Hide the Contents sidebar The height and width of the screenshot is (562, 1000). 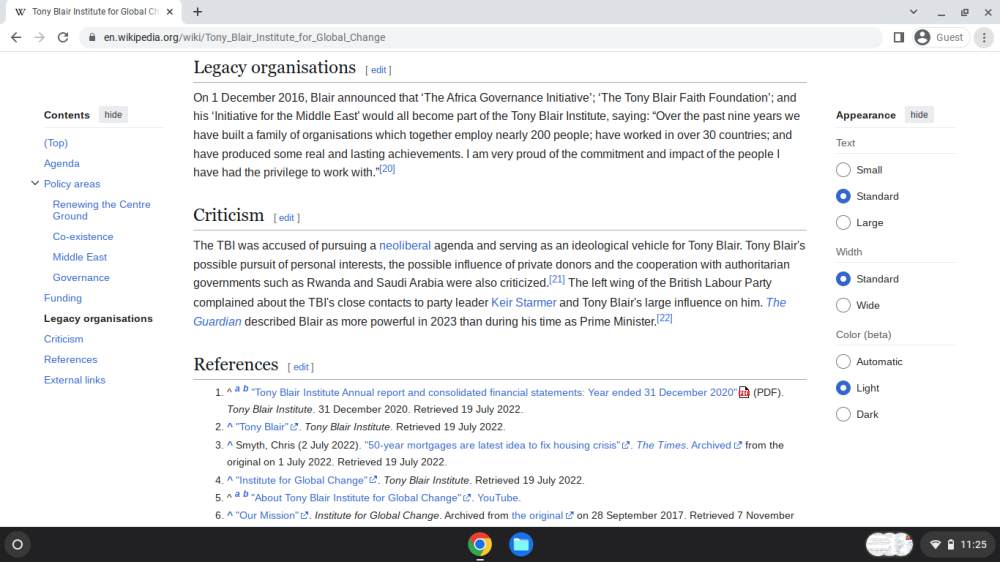pos(113,115)
